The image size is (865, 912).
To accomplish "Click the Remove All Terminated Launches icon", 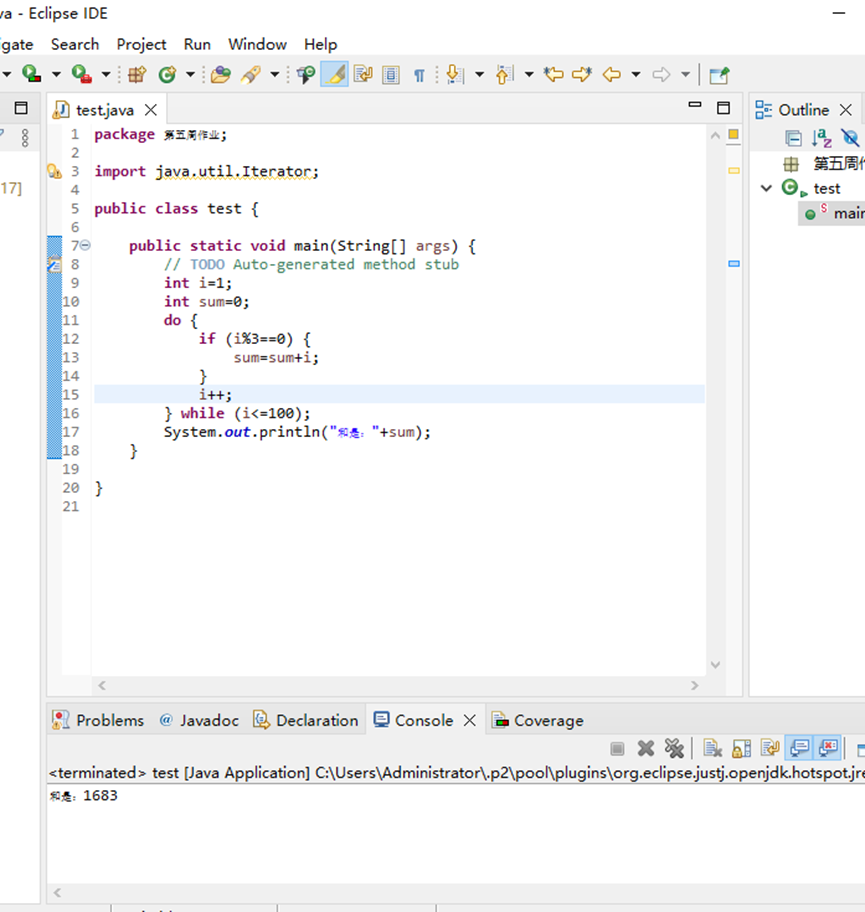I will click(674, 748).
